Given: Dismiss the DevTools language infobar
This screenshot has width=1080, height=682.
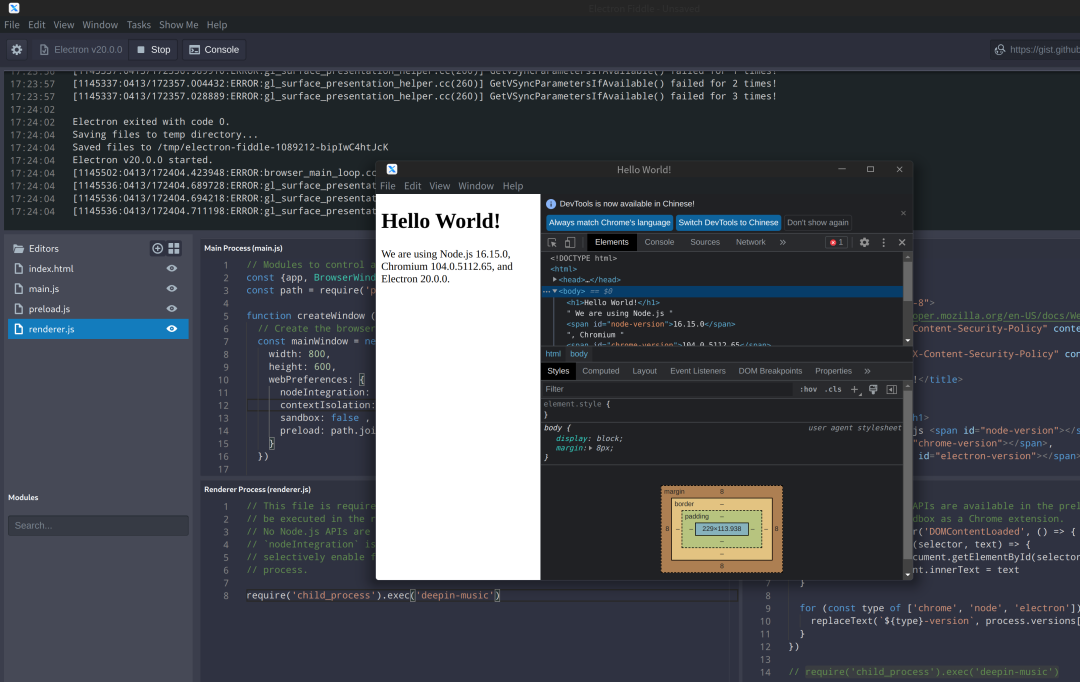Looking at the screenshot, I should click(903, 214).
